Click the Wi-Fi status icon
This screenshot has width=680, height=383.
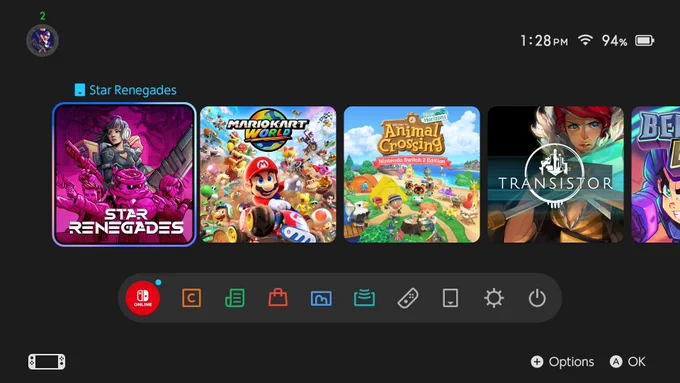(x=585, y=40)
